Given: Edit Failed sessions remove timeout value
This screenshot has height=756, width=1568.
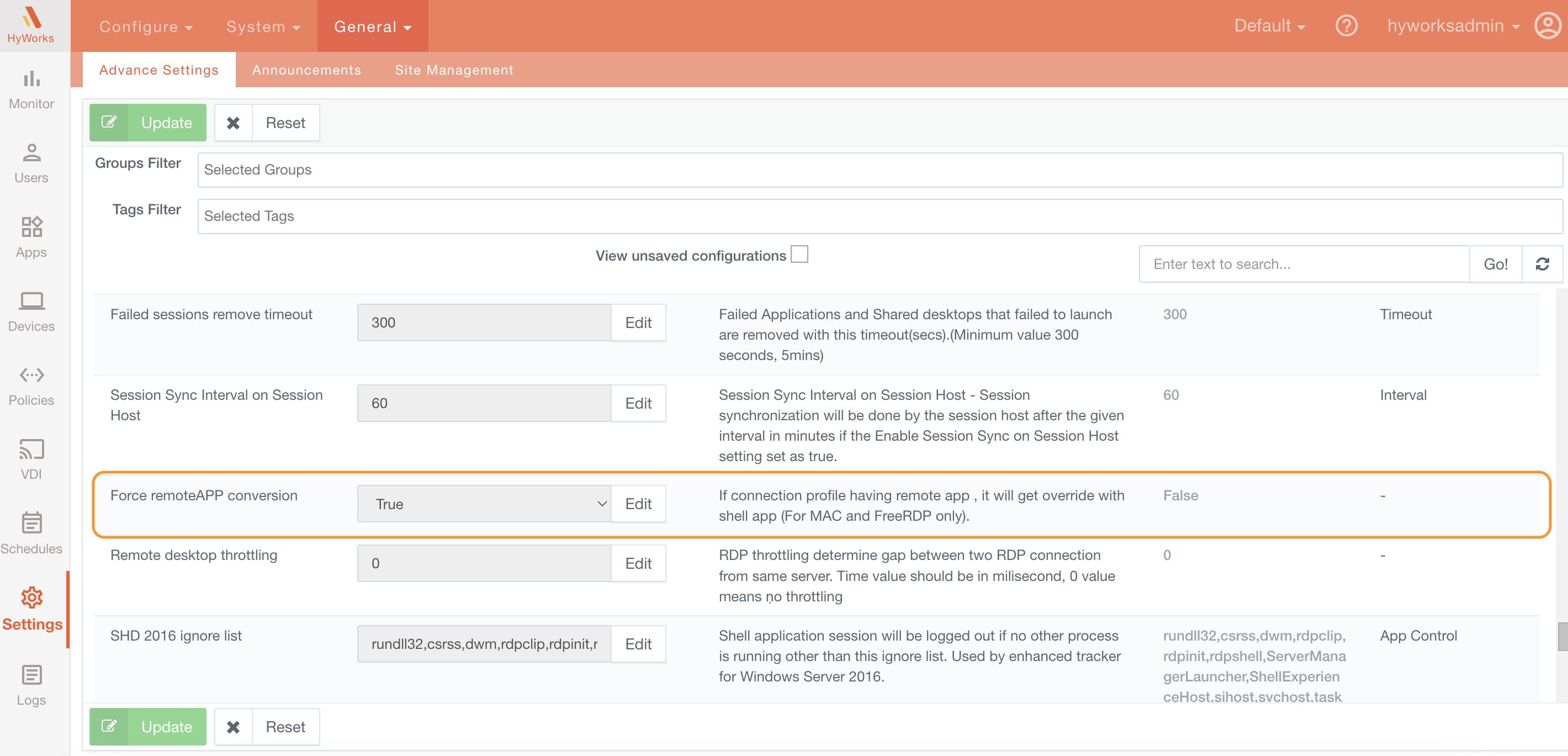Looking at the screenshot, I should click(x=639, y=323).
